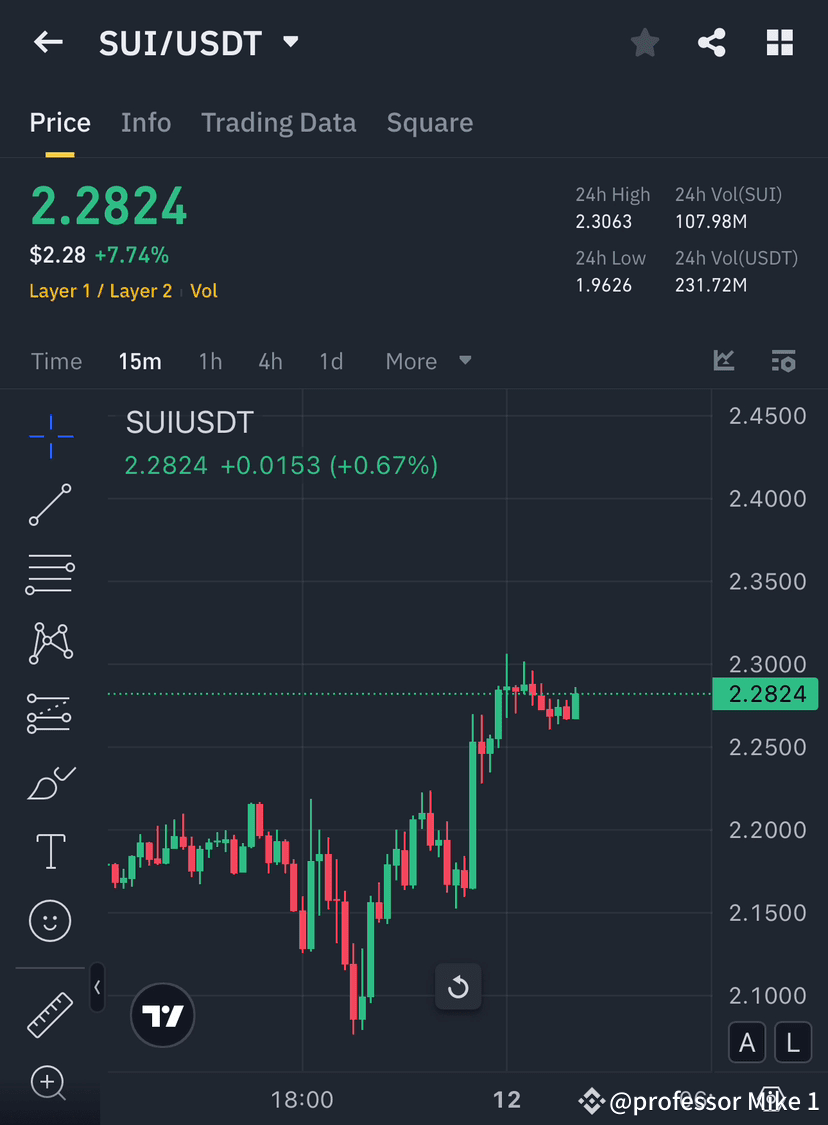Open the horizontal lines drawing tool
This screenshot has height=1125, width=828.
50,573
